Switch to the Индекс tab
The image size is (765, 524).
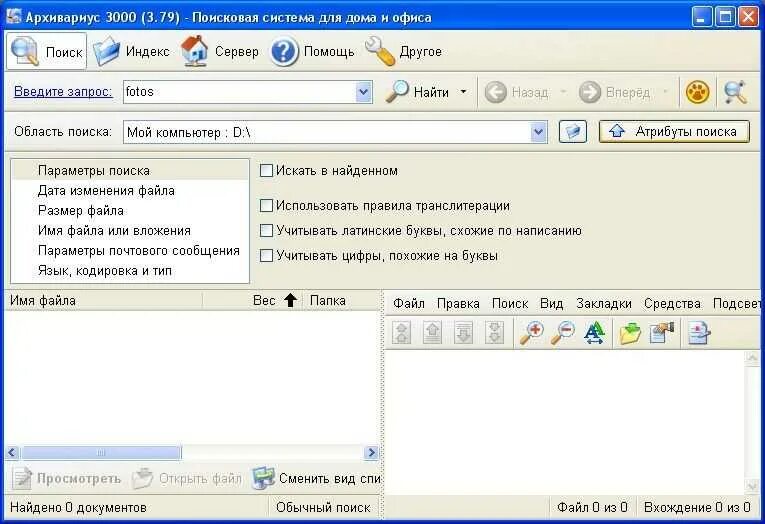(131, 51)
